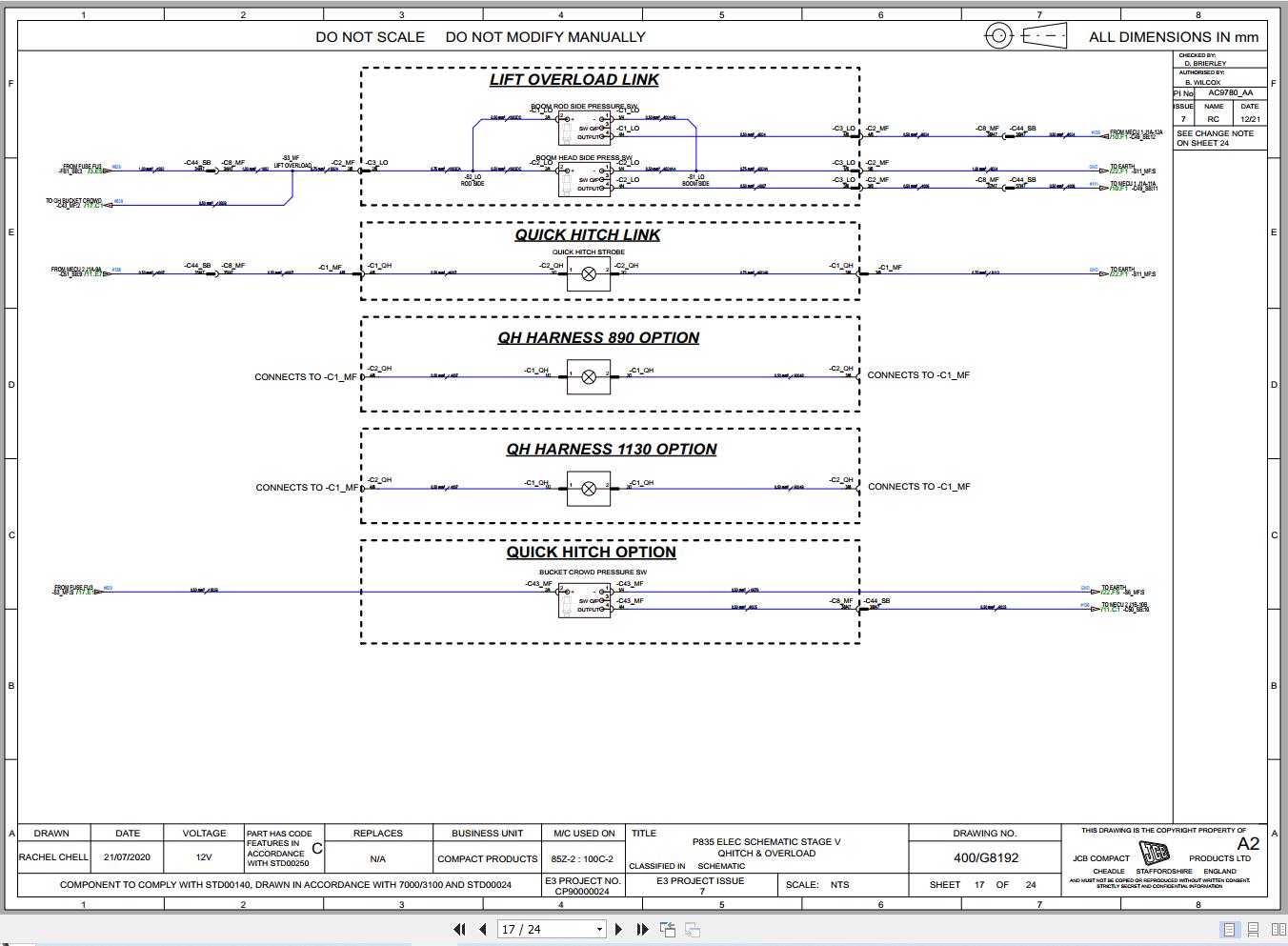Click the lamp symbol in QH HARNESS 1130 OPTION

pos(589,489)
